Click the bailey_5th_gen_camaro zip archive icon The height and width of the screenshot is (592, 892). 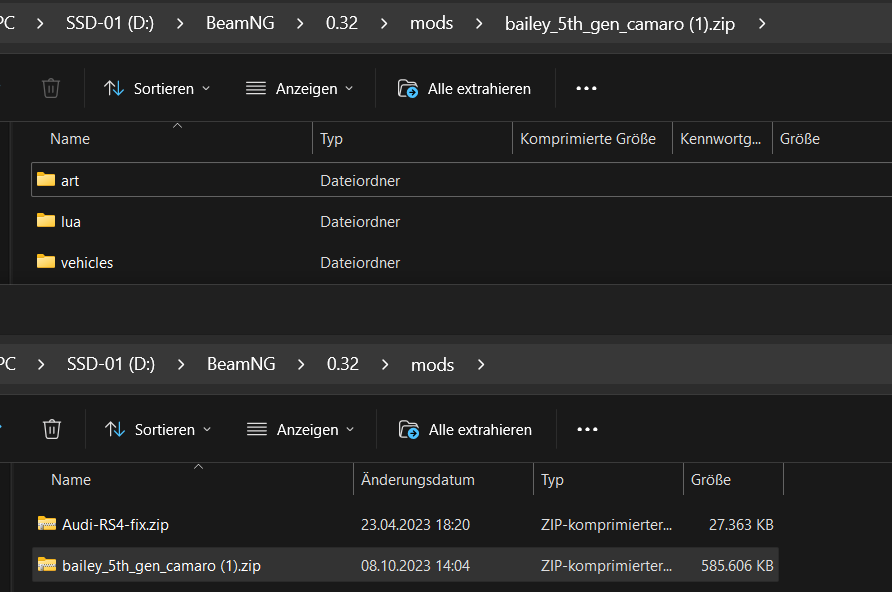pyautogui.click(x=47, y=564)
